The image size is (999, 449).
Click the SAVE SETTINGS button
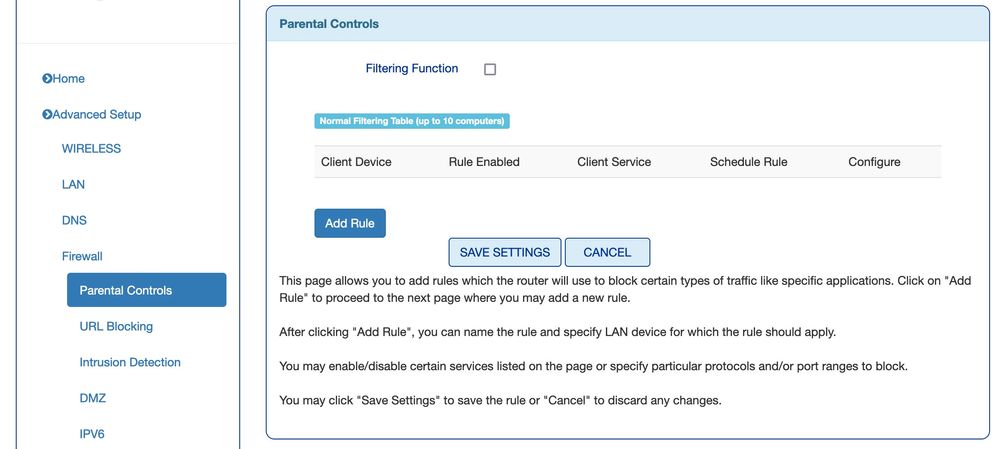tap(504, 253)
